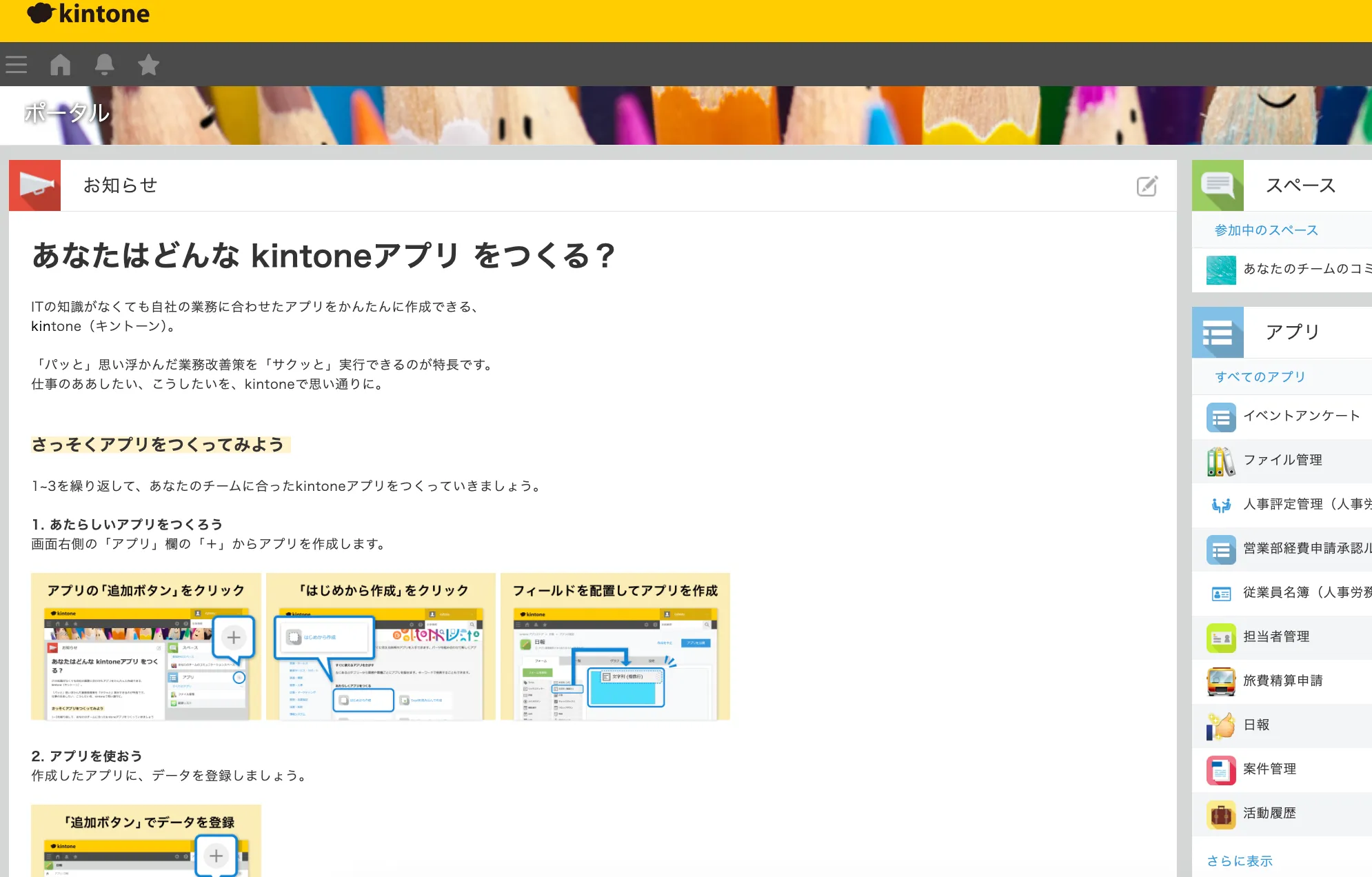Click the フィールドを配置 tutorial thumbnail
Screen dimensions: 1372x877
click(615, 647)
